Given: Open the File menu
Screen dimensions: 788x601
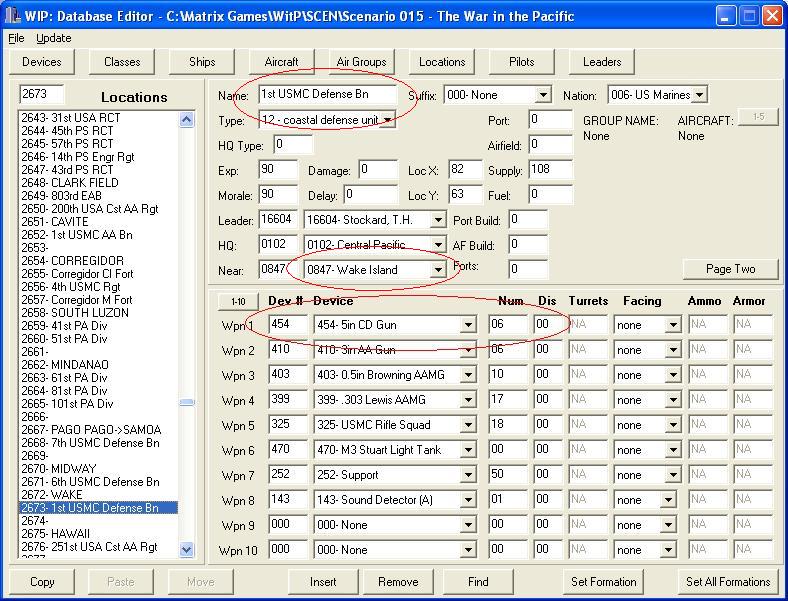Looking at the screenshot, I should tap(16, 38).
